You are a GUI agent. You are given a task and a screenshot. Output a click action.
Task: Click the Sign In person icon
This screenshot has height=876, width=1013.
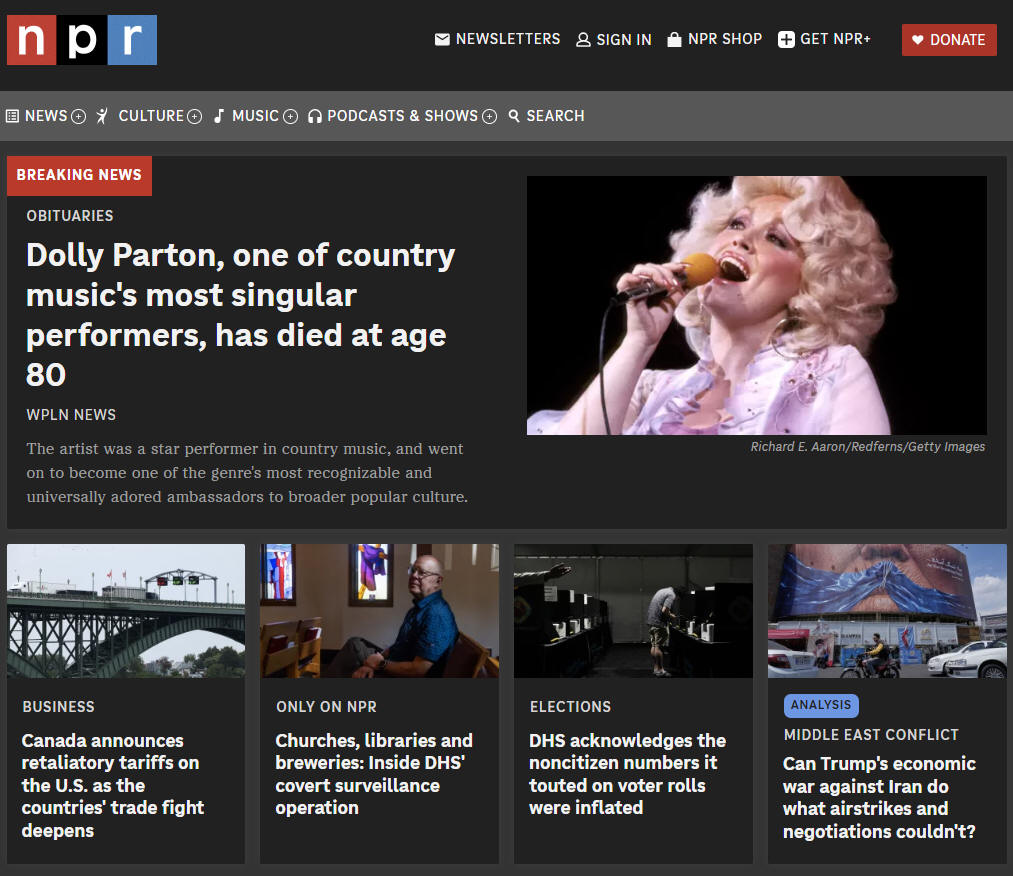pos(583,40)
